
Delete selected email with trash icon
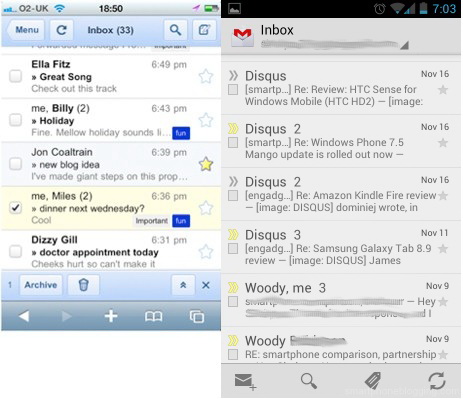83,285
